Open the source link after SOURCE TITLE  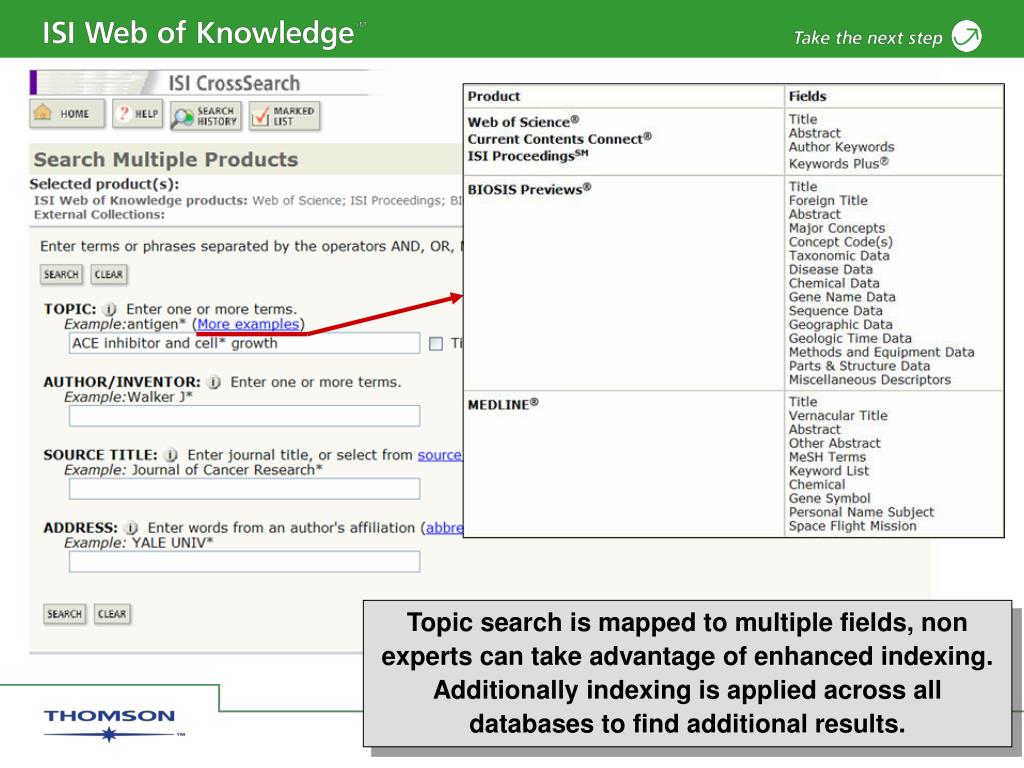(x=440, y=455)
